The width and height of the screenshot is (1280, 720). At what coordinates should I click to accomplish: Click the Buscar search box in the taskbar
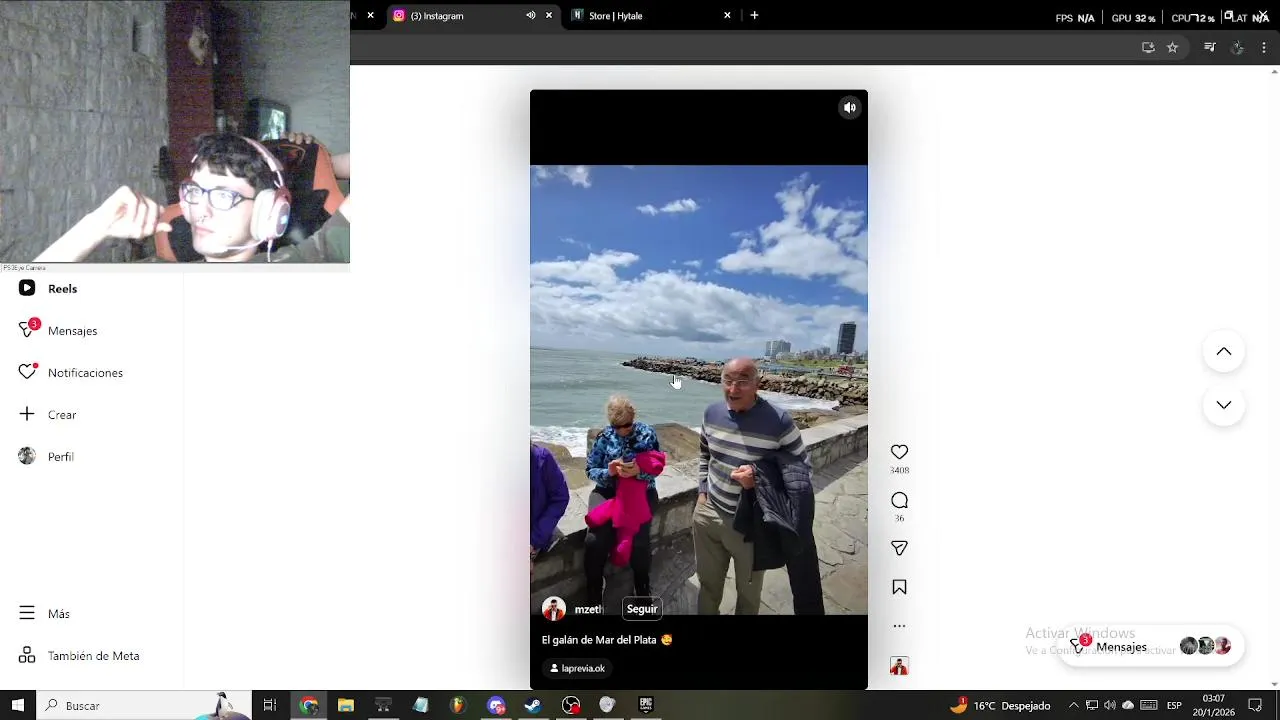pyautogui.click(x=145, y=705)
